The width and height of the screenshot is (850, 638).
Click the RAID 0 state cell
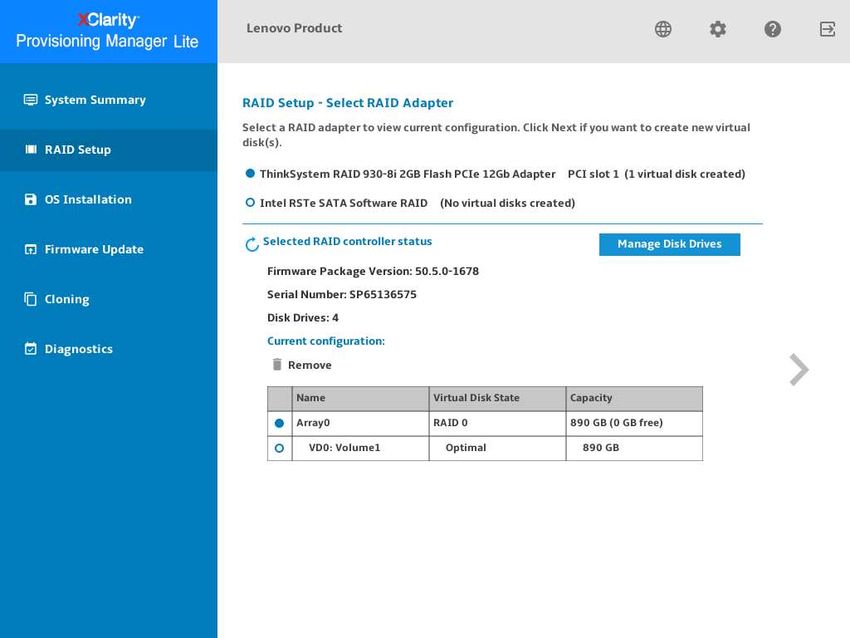498,423
